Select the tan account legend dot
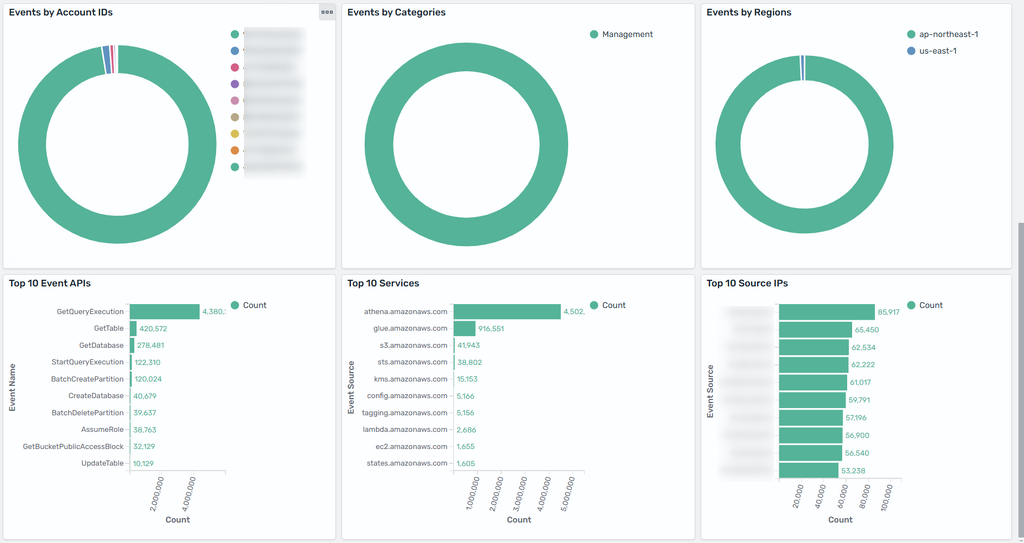 point(234,118)
